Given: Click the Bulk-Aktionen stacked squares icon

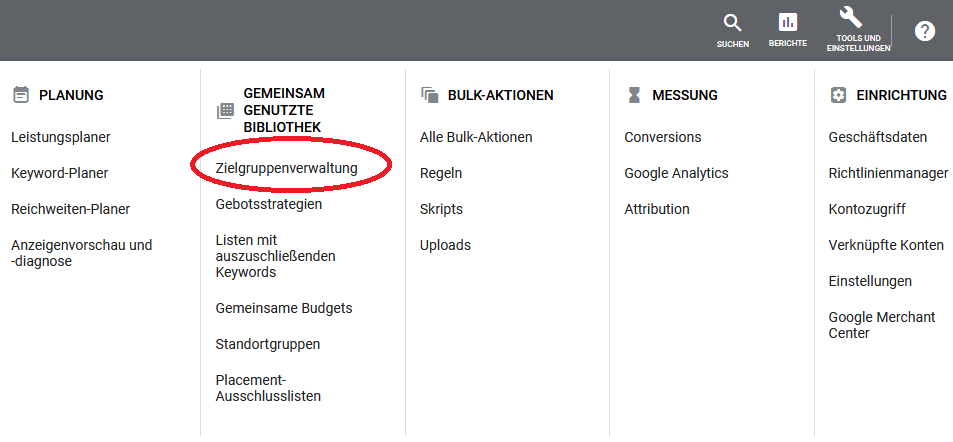Looking at the screenshot, I should pyautogui.click(x=430, y=95).
